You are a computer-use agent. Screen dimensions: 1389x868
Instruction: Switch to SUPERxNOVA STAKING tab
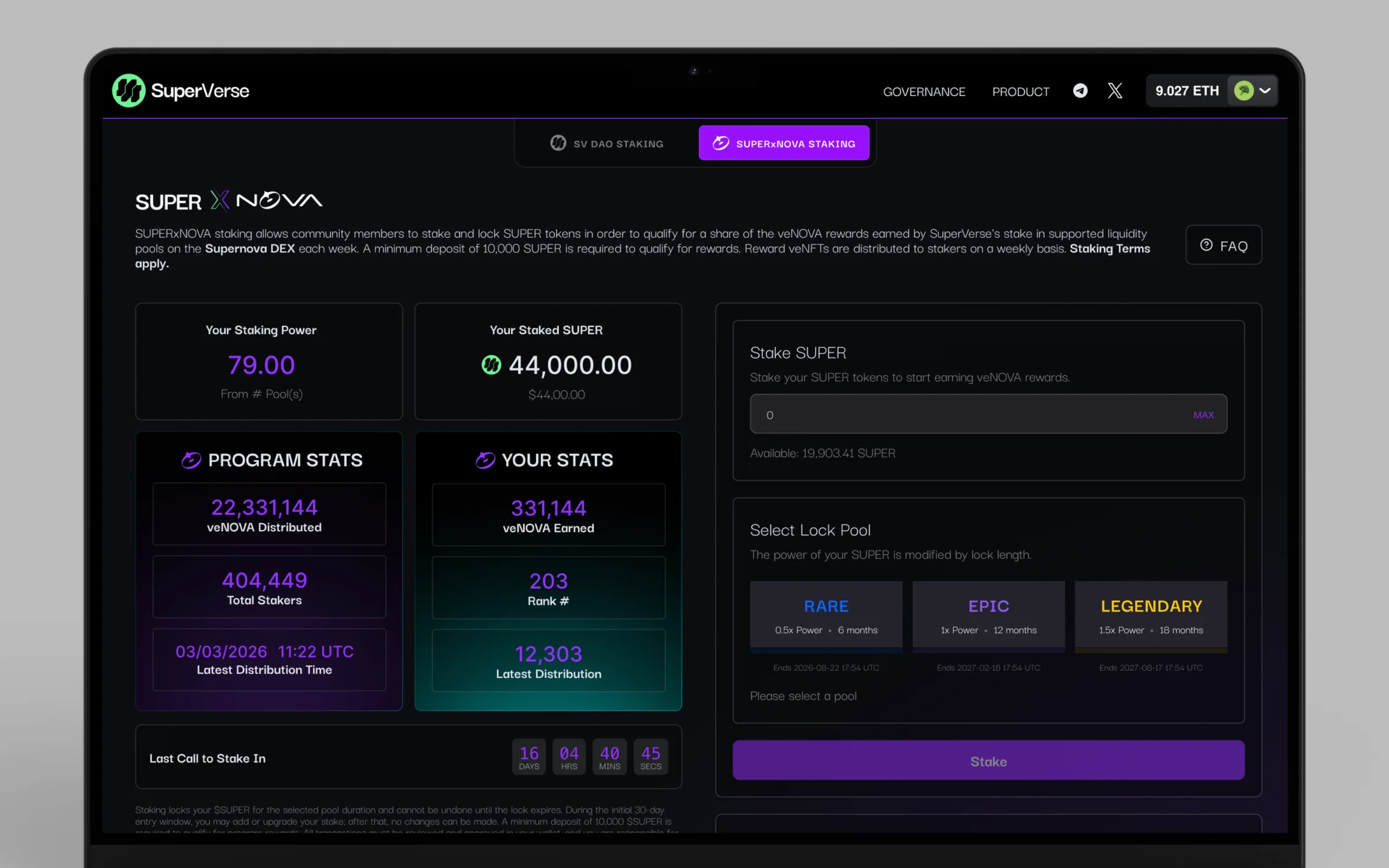(784, 143)
